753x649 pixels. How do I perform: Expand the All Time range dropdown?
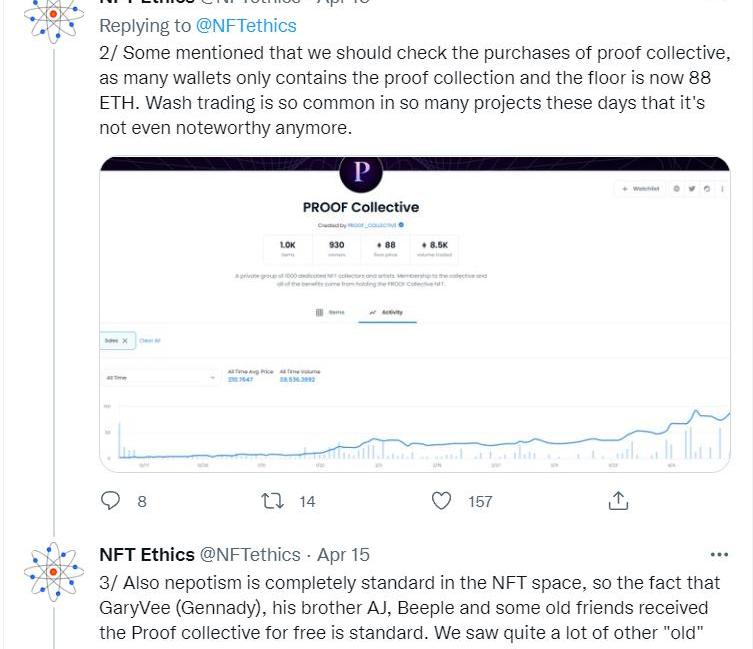tap(160, 378)
